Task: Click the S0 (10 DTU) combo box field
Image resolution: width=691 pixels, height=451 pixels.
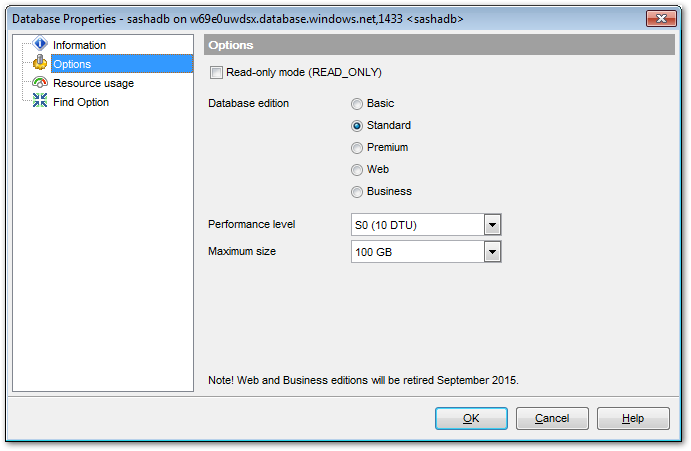Action: pyautogui.click(x=416, y=225)
